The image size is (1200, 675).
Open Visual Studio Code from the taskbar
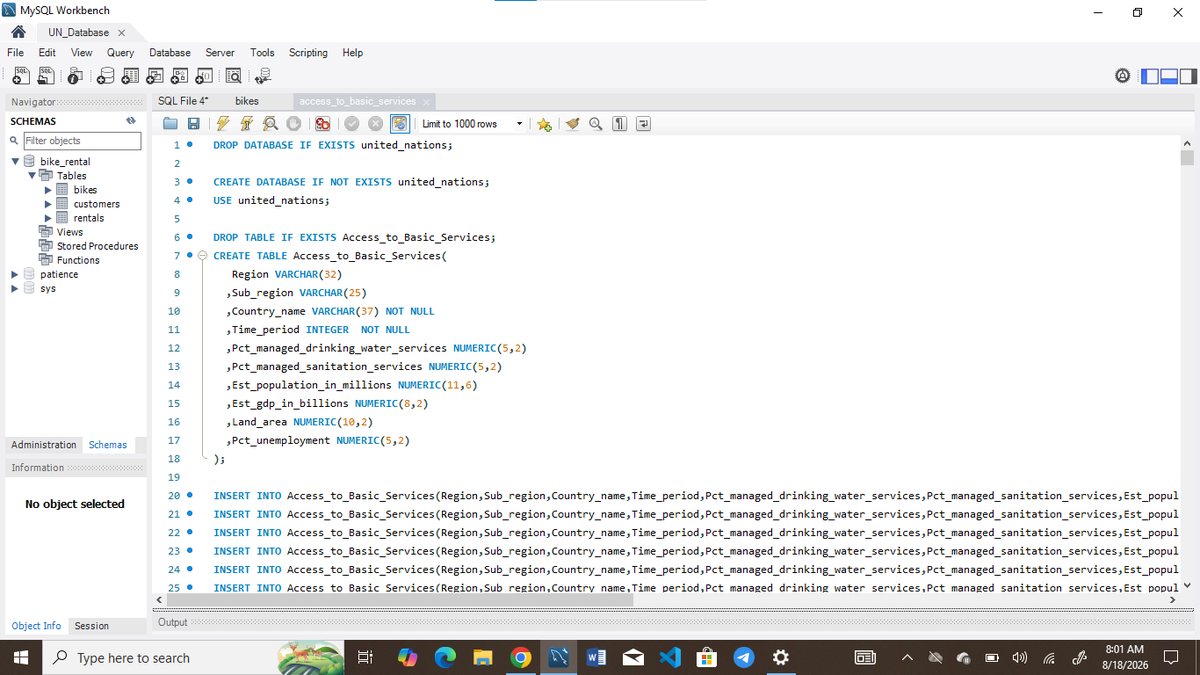[670, 658]
